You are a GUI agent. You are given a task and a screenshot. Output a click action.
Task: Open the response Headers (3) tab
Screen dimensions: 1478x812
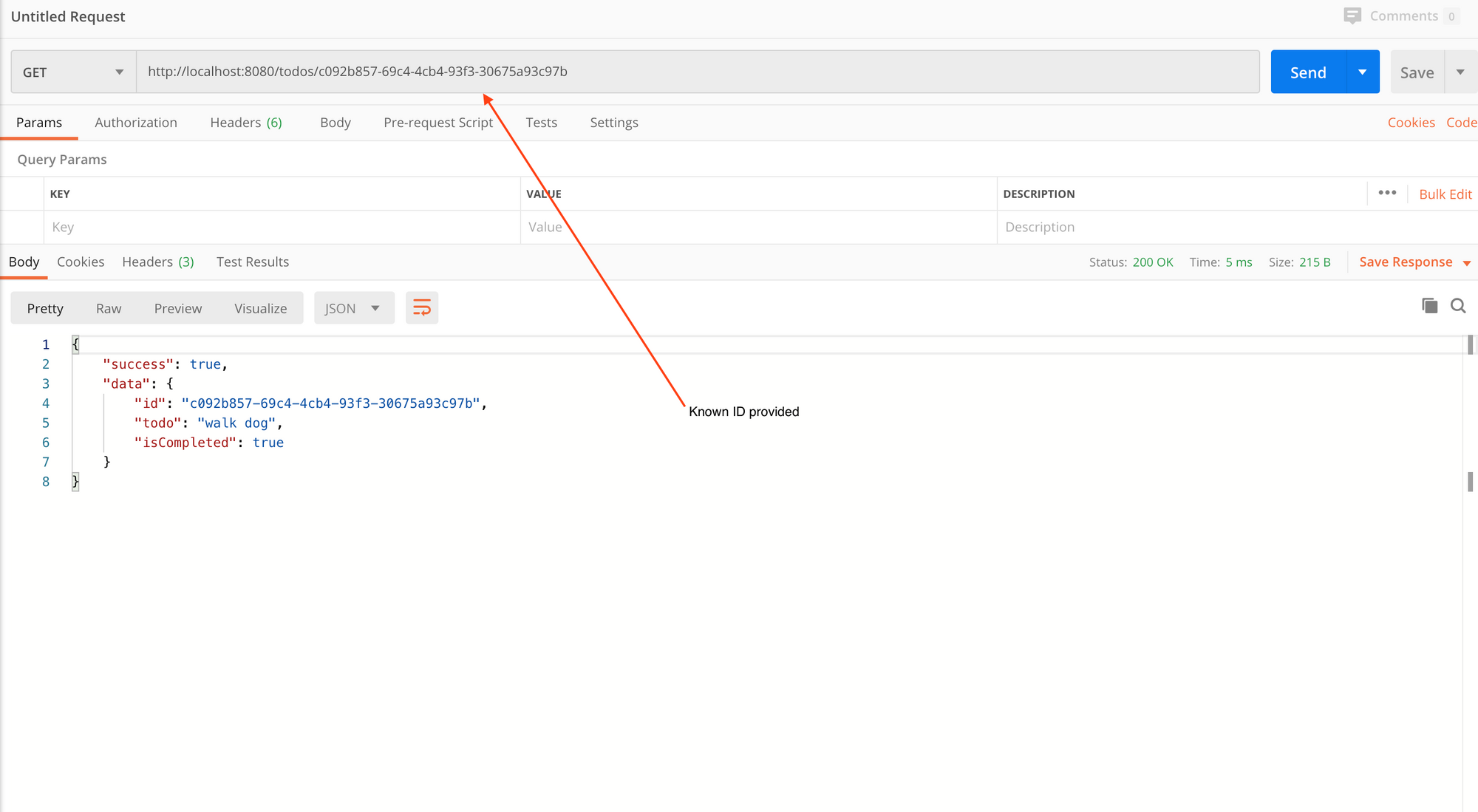coord(158,262)
